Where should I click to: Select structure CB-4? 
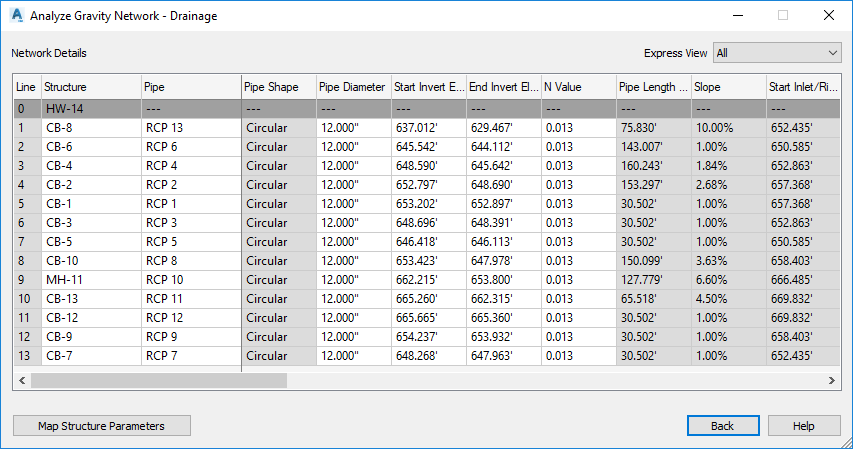[91, 166]
